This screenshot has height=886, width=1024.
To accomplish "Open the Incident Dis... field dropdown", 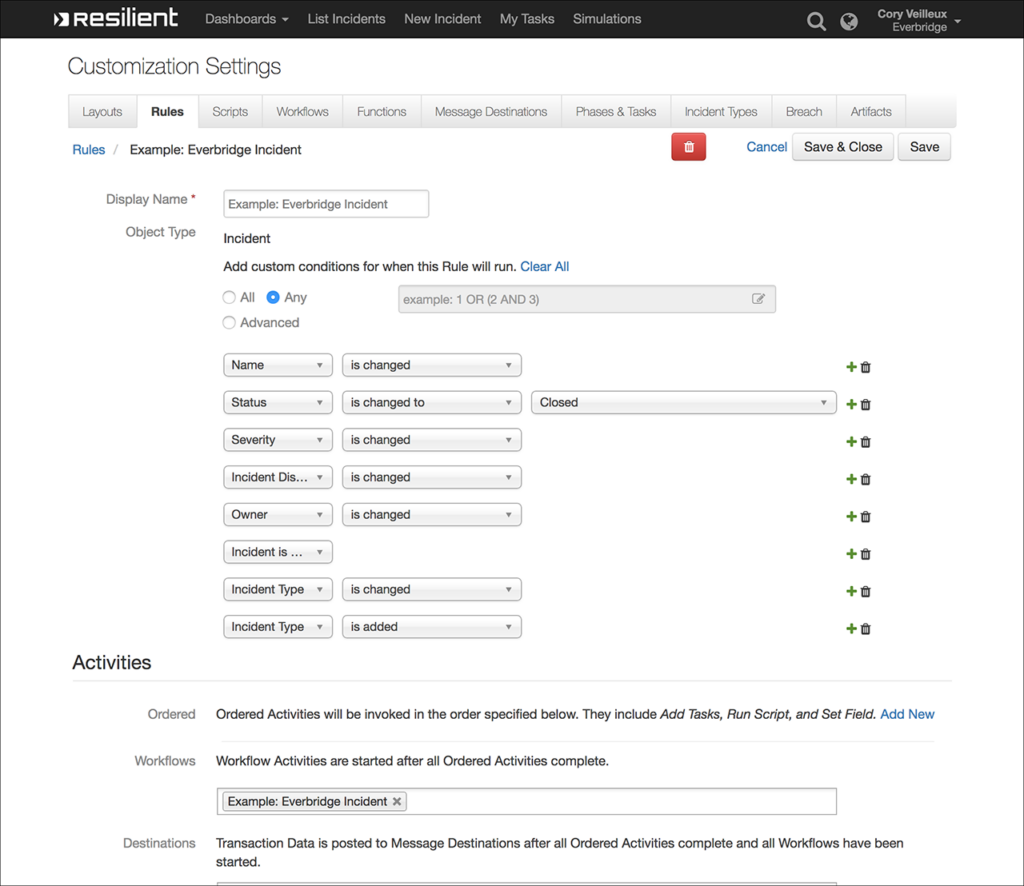I will (278, 477).
